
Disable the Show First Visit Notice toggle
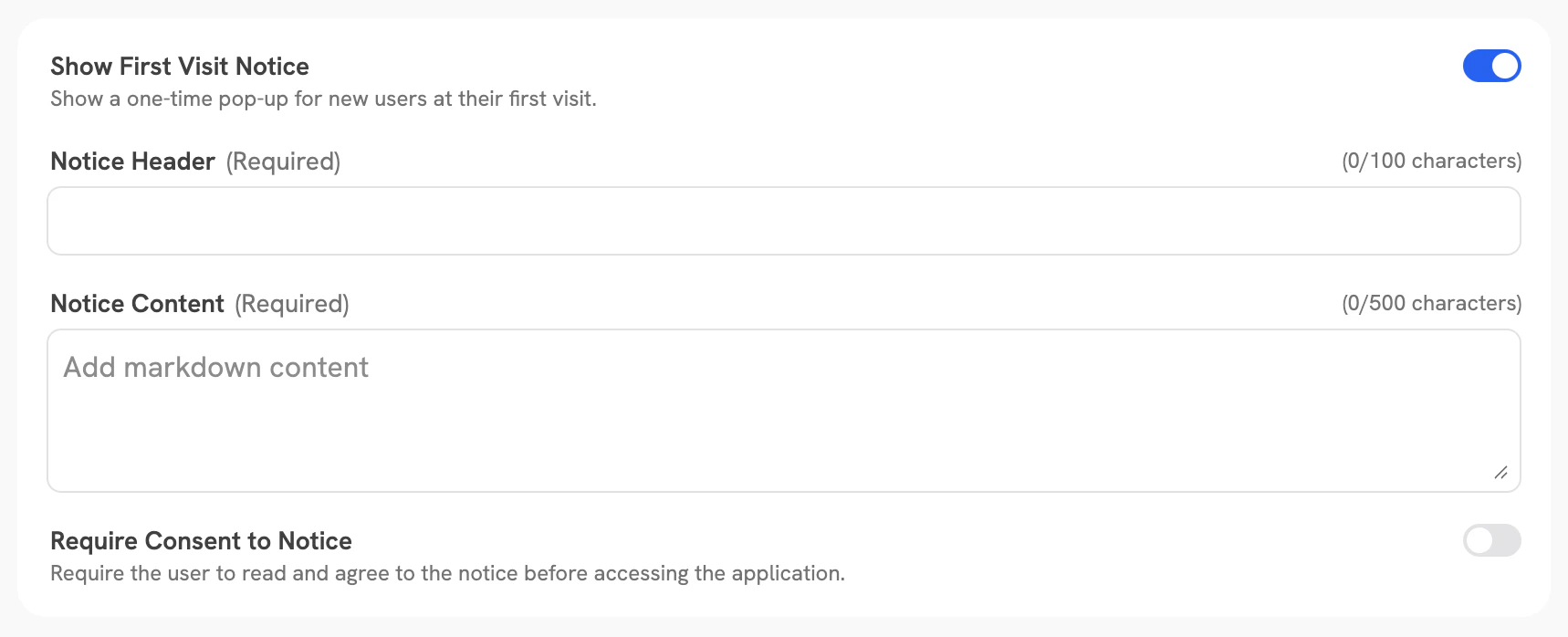point(1492,66)
